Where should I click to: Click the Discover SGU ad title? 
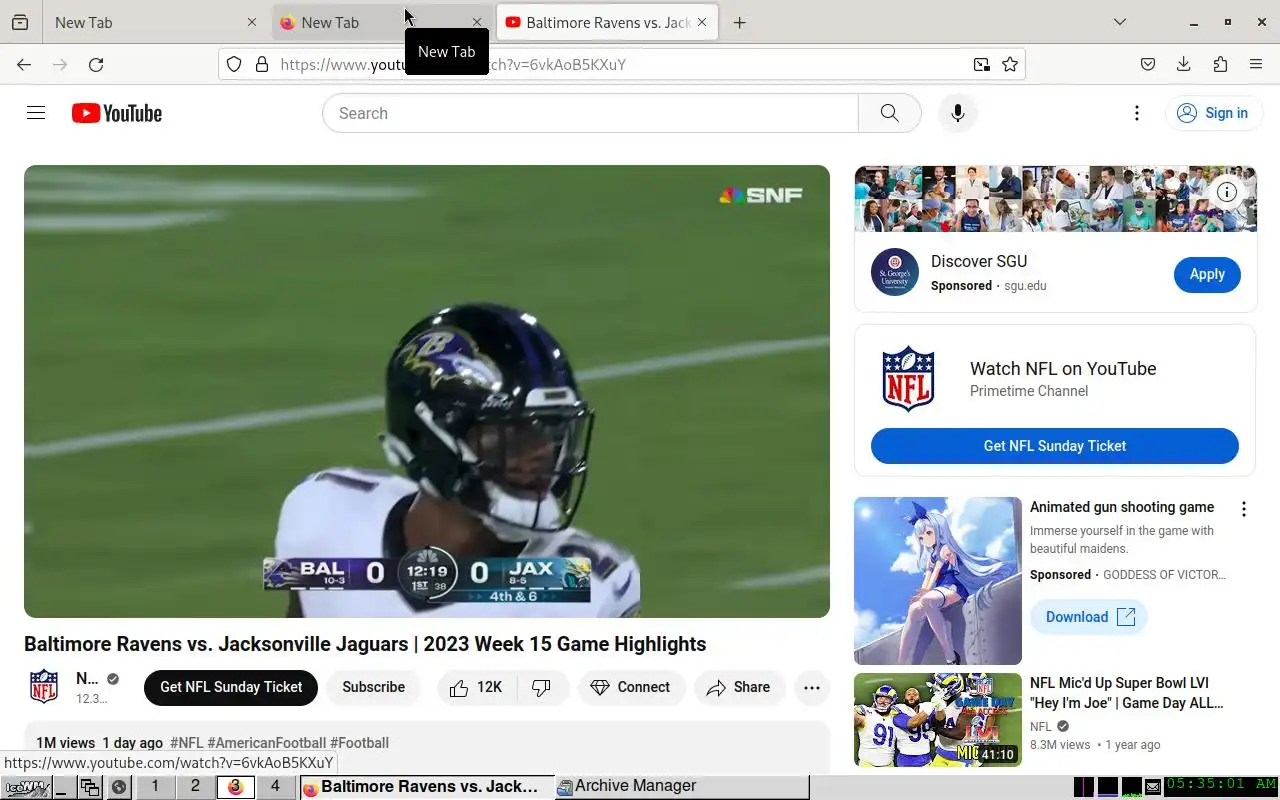[979, 261]
